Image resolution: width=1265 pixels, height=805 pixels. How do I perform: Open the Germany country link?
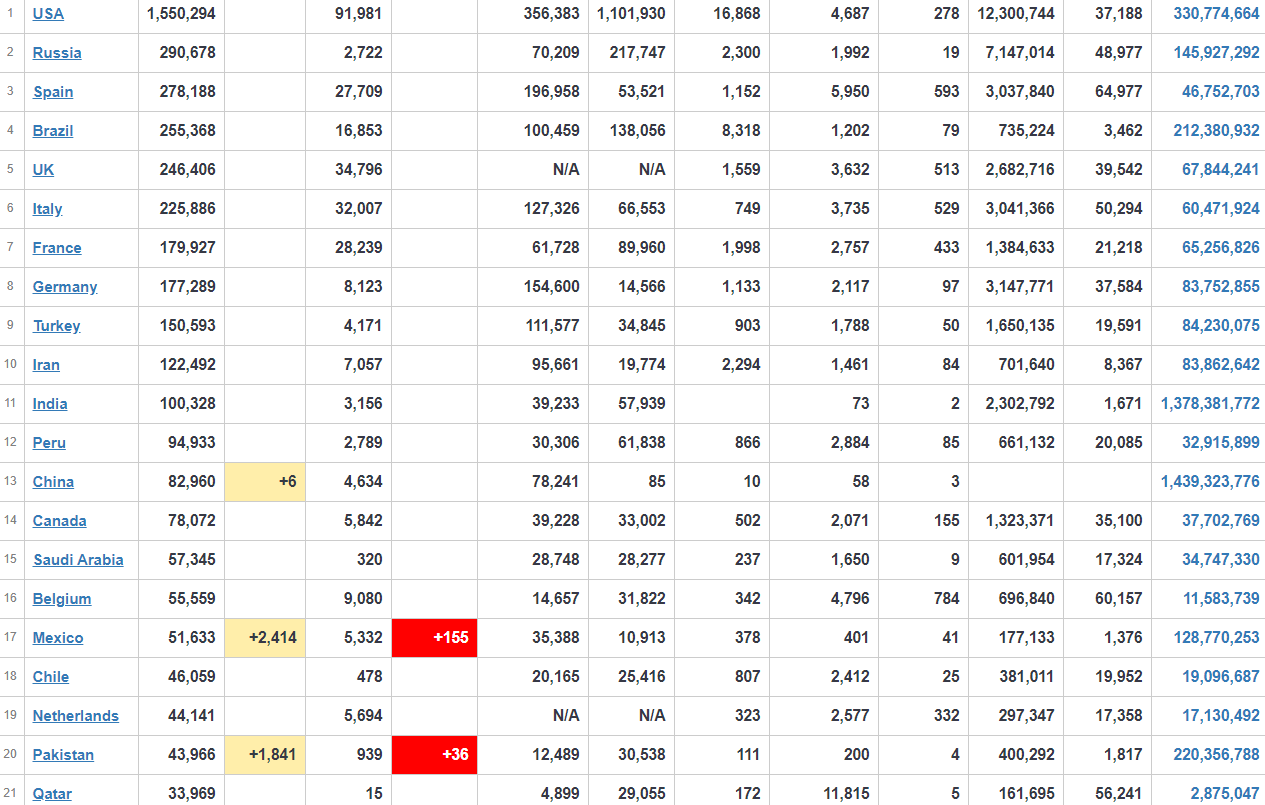(x=65, y=287)
